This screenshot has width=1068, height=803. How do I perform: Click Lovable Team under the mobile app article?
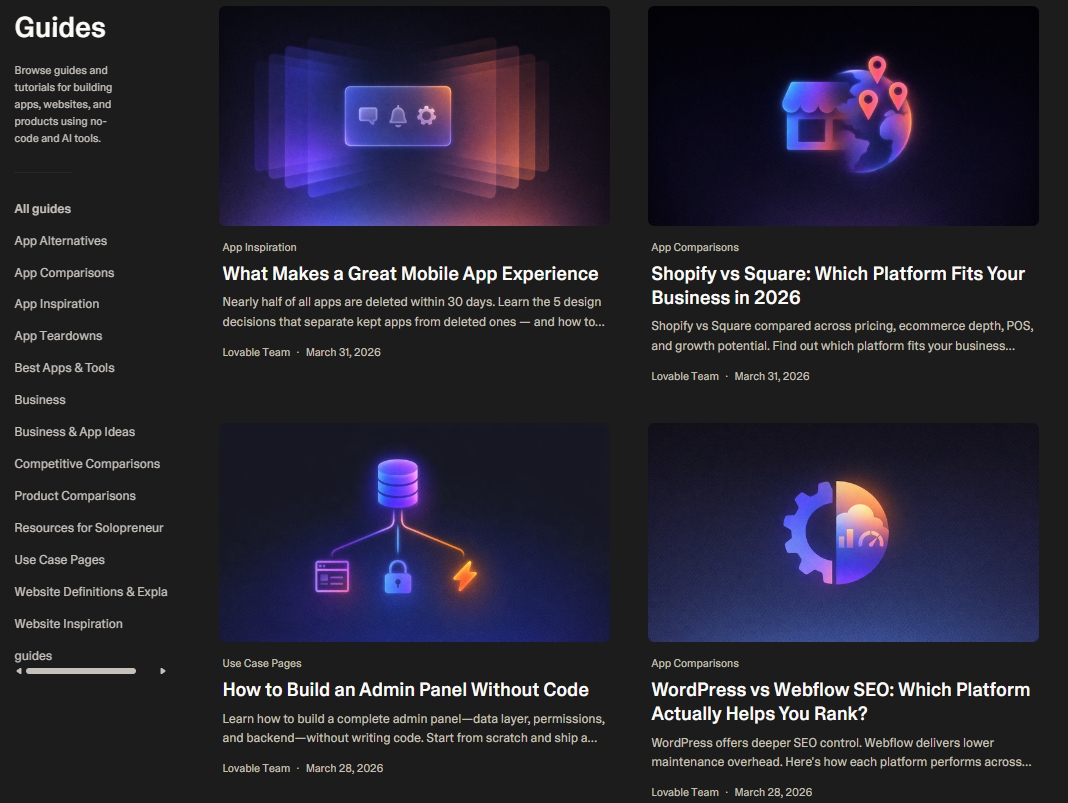(256, 353)
